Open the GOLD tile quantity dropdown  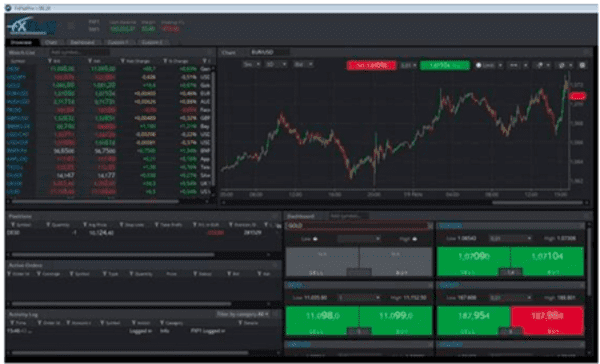[x=359, y=239]
